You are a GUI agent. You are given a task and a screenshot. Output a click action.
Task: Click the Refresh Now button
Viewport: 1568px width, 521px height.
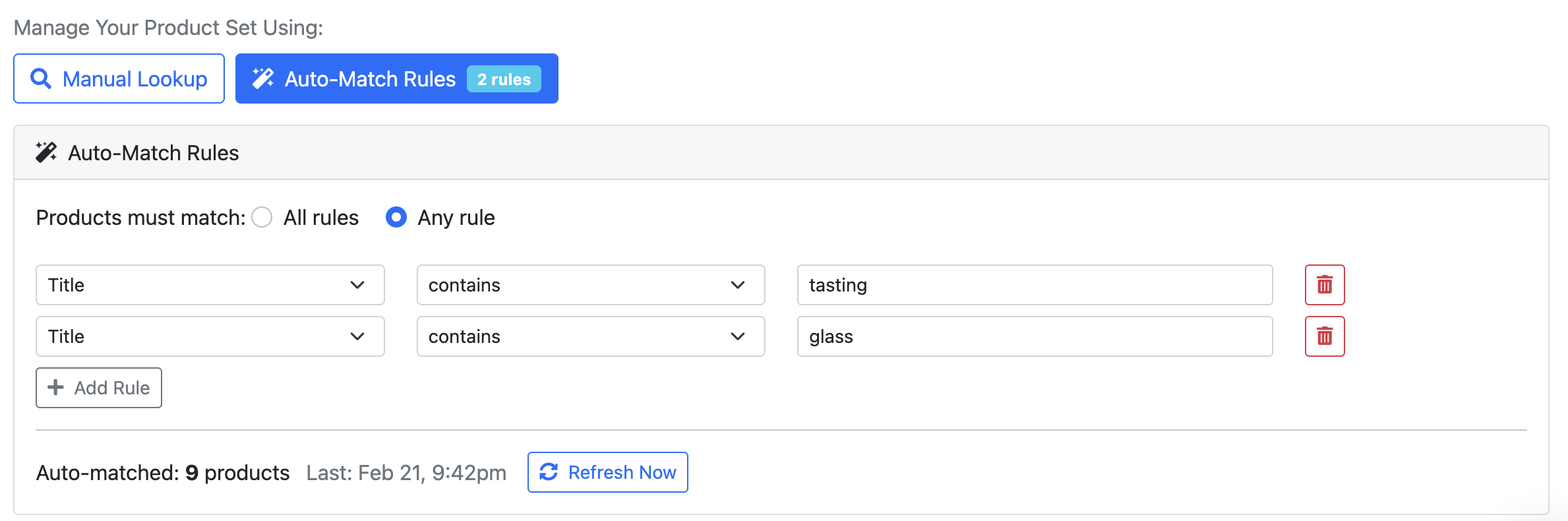607,472
